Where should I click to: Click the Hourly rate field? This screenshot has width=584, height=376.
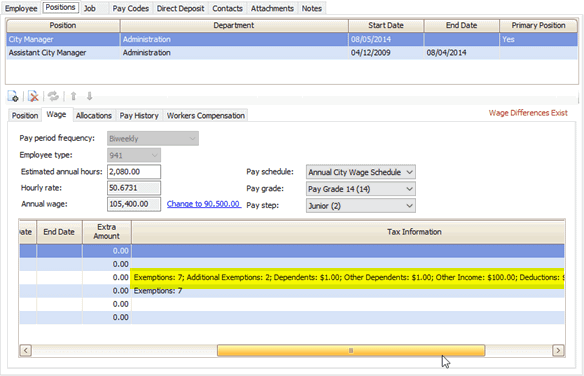coord(134,188)
